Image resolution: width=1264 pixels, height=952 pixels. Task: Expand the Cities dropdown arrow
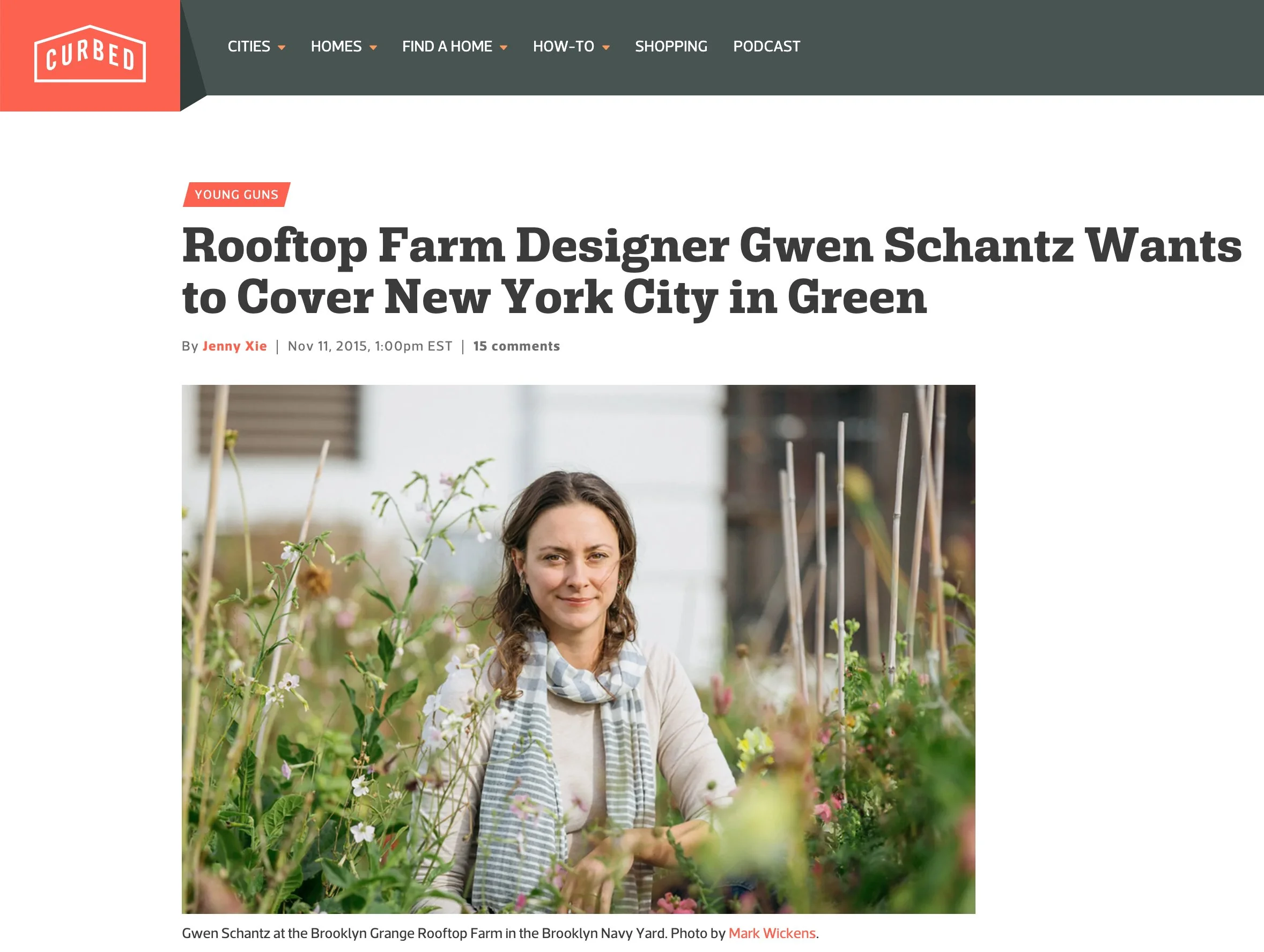[281, 48]
